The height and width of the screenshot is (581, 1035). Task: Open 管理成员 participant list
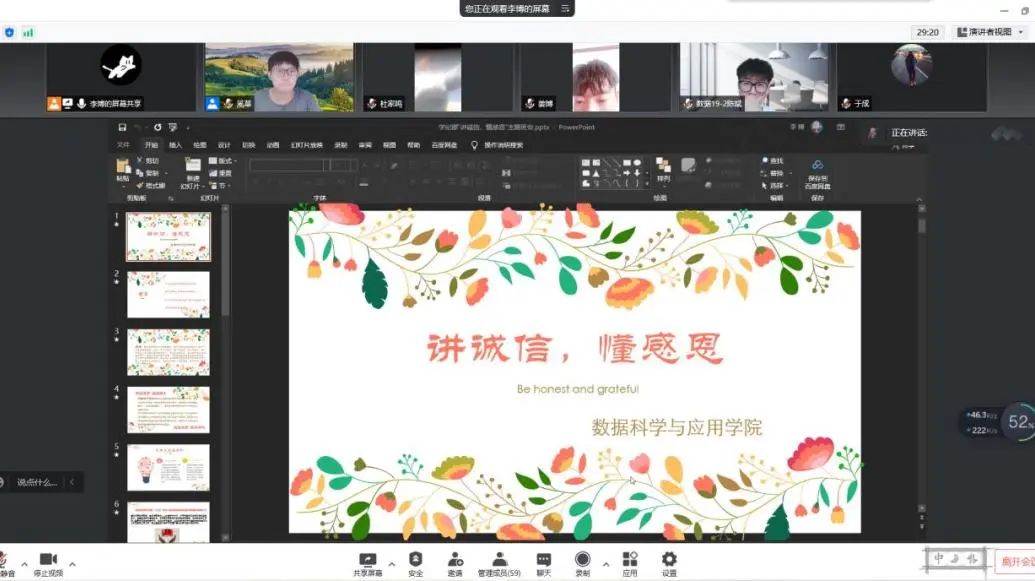click(x=499, y=561)
